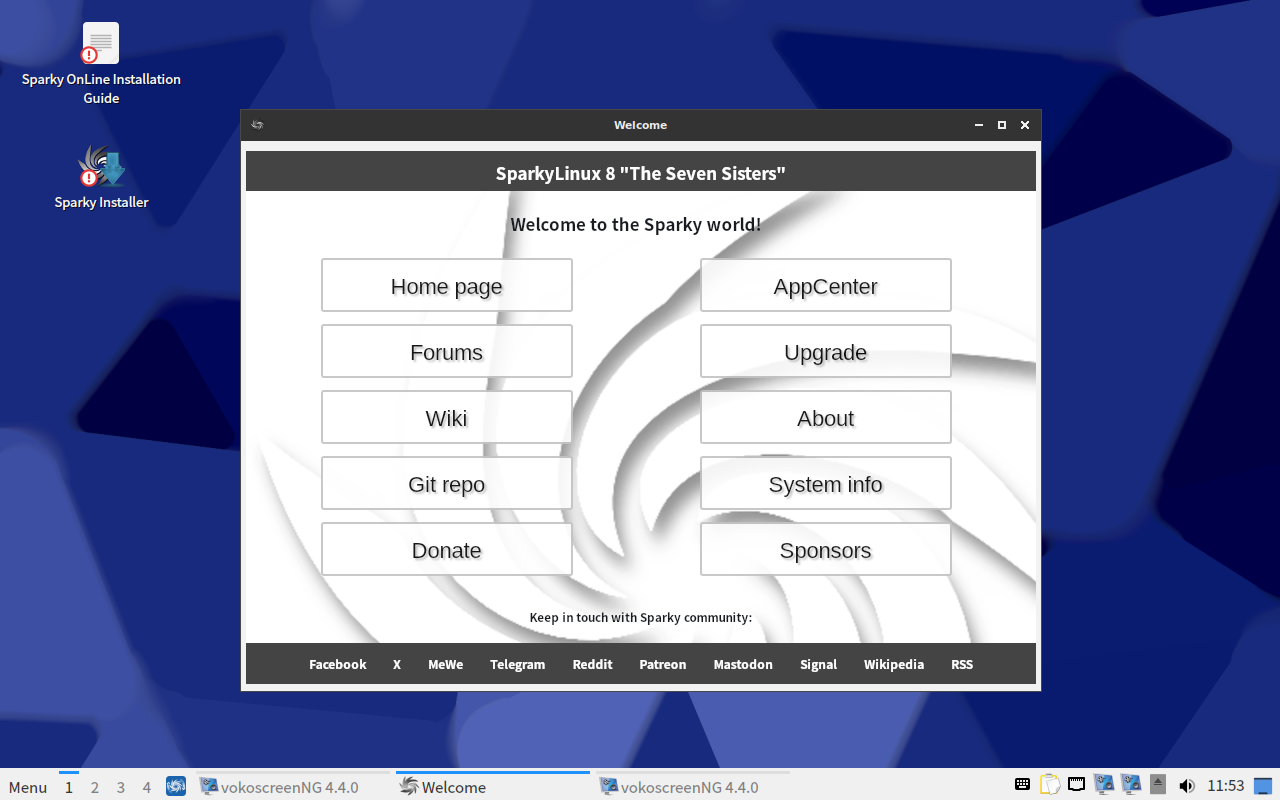Visit the Patreon link
The width and height of the screenshot is (1280, 800).
click(663, 664)
